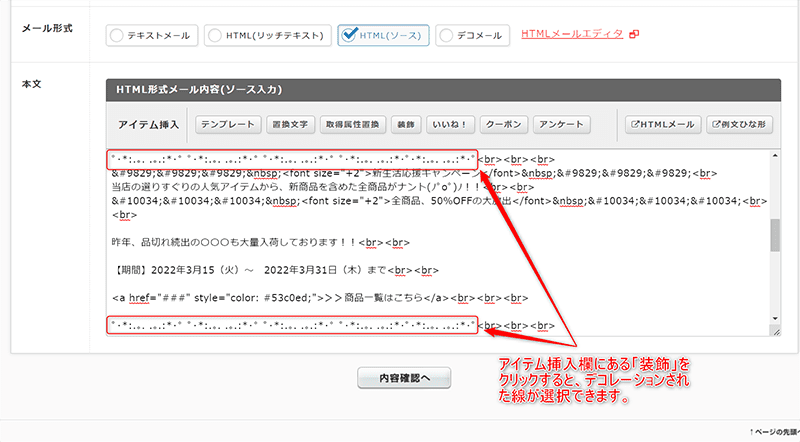Insert a いいね！ item
This screenshot has width=800, height=442.
tap(448, 125)
